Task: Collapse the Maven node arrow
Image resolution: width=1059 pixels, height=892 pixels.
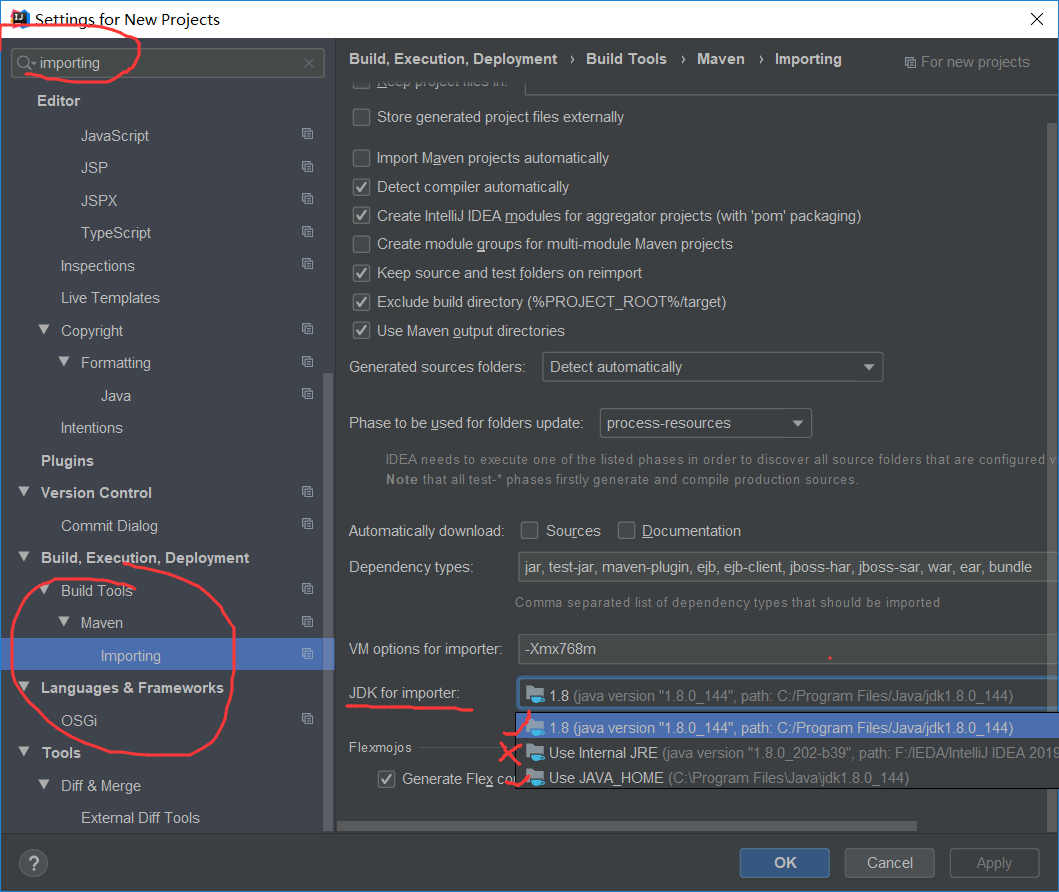Action: click(64, 621)
